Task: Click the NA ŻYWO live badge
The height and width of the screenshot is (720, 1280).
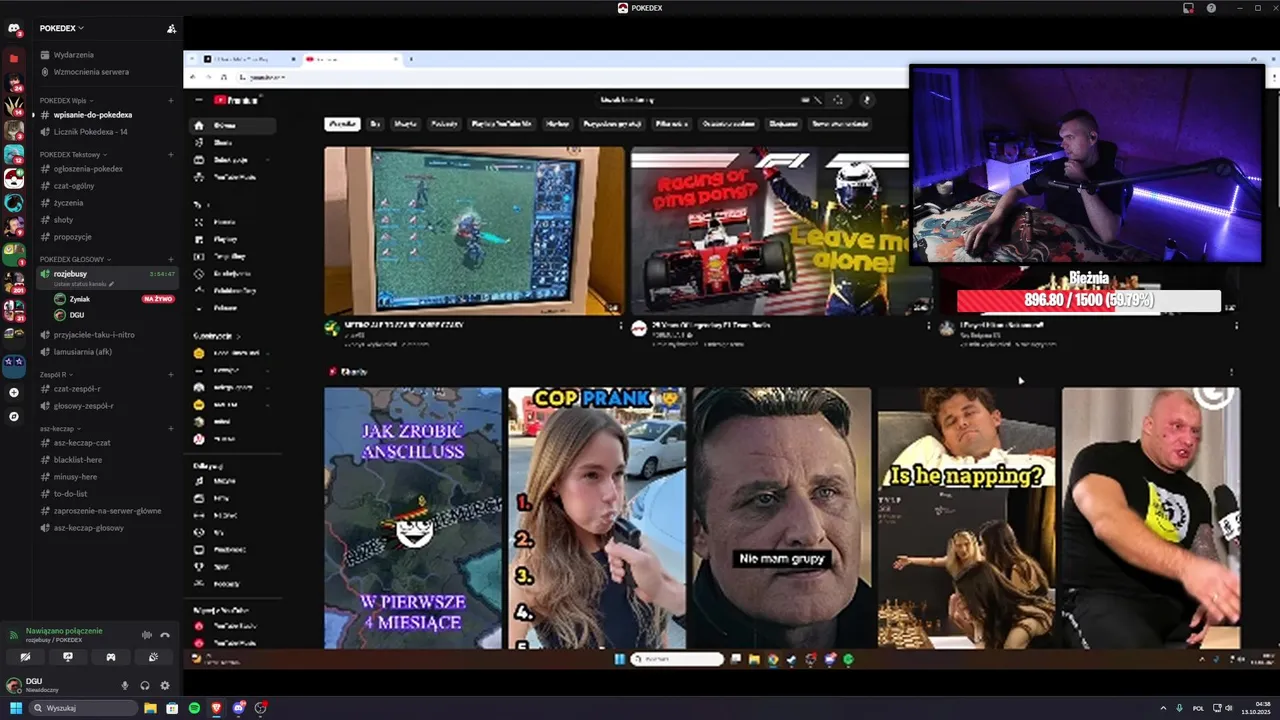Action: click(159, 299)
